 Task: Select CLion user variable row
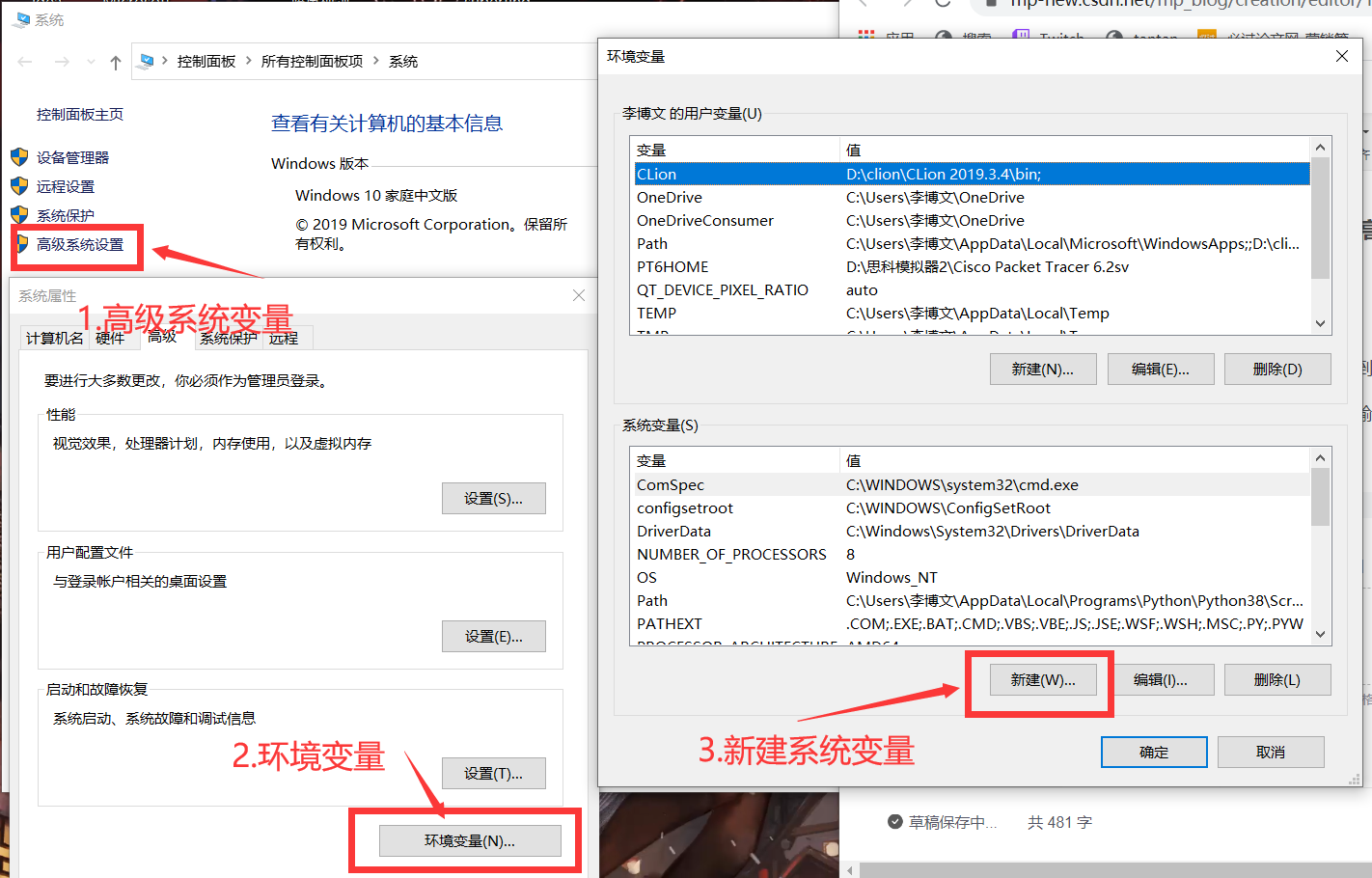(972, 174)
